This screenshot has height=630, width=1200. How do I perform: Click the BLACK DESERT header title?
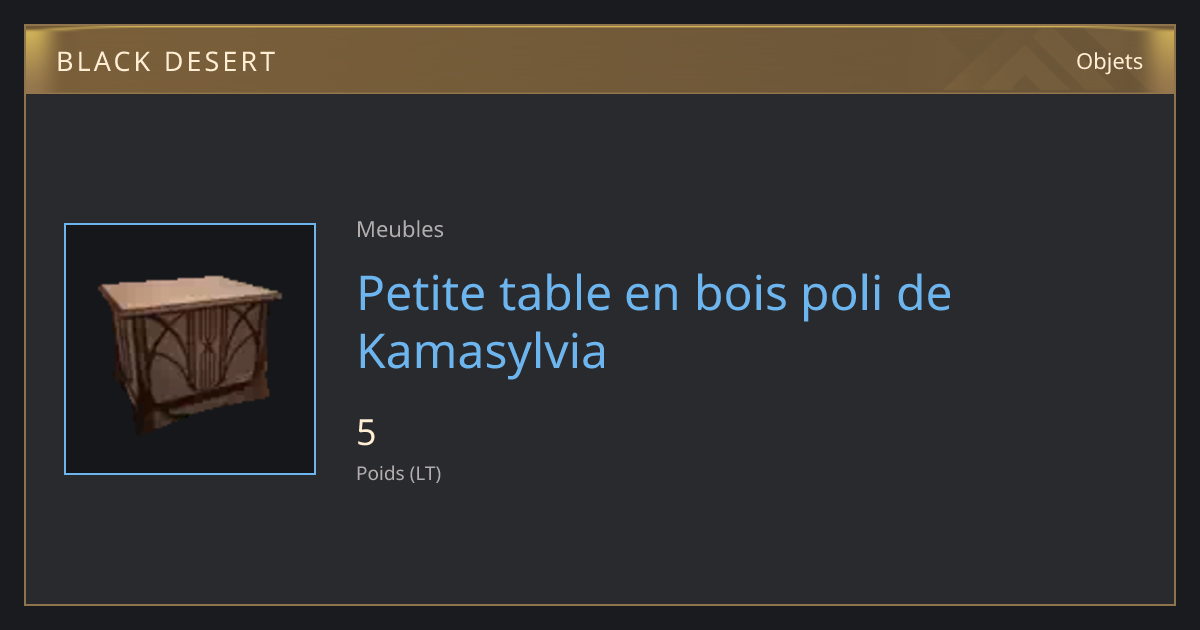(166, 62)
